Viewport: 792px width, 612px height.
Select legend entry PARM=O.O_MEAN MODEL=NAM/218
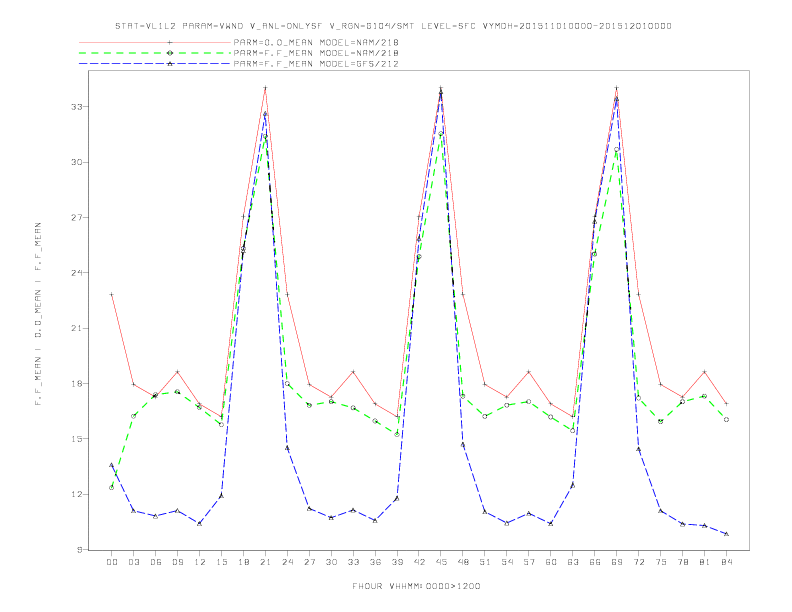tap(316, 42)
